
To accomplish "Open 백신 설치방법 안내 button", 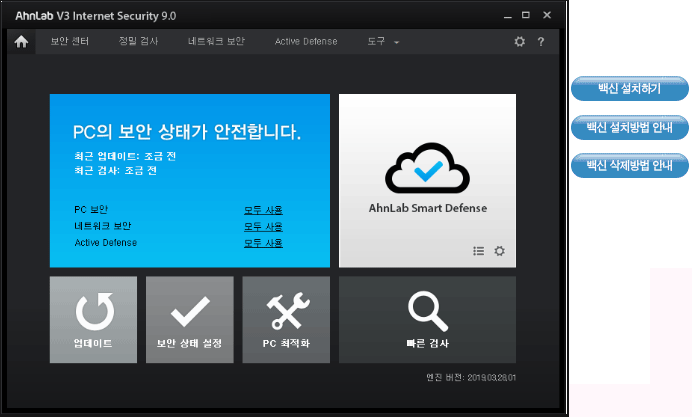I will [630, 128].
